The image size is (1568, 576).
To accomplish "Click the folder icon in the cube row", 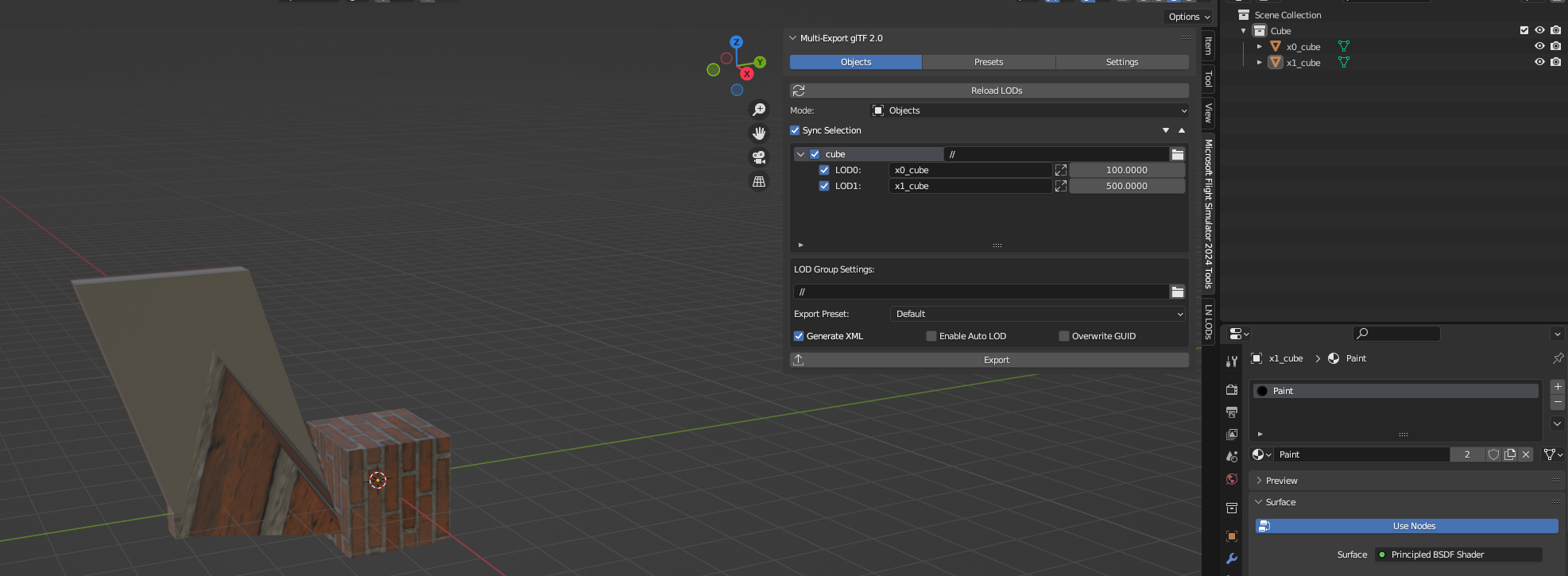I will point(1177,154).
